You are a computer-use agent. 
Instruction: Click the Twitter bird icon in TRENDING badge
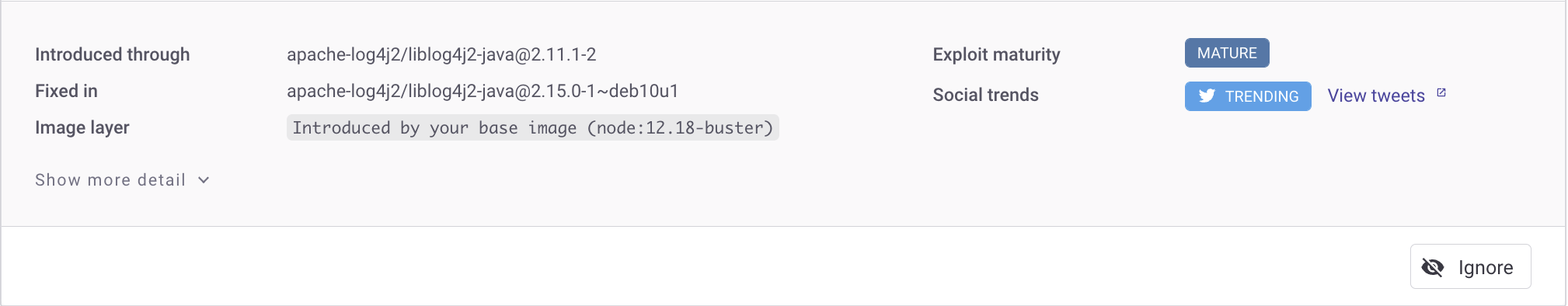click(1207, 96)
